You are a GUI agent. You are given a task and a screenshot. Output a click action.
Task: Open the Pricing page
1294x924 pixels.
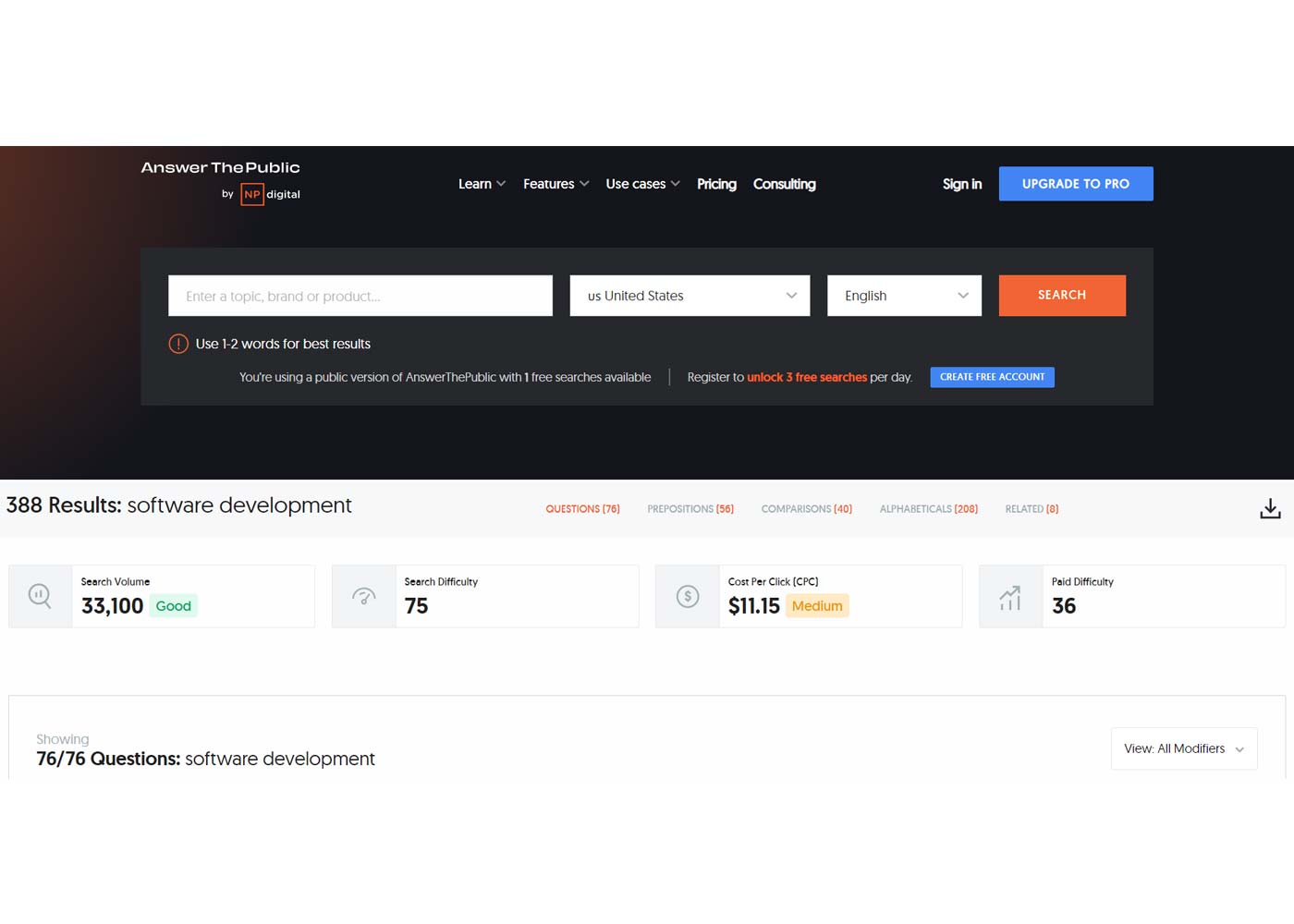click(716, 184)
